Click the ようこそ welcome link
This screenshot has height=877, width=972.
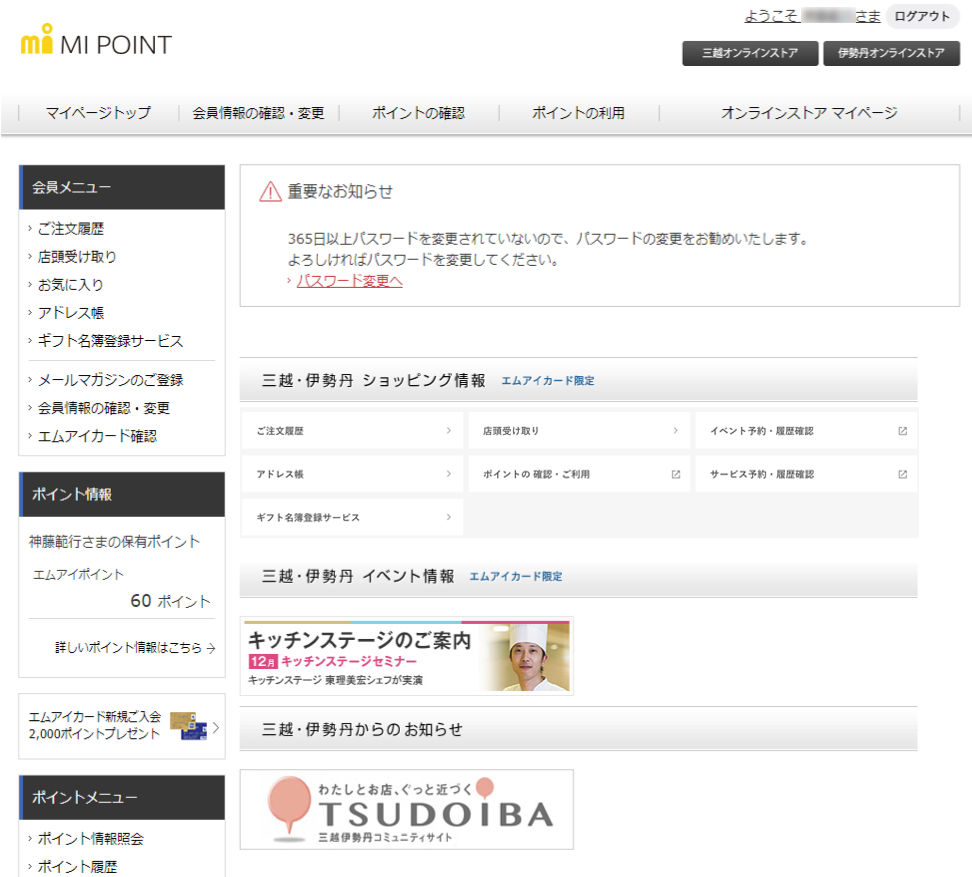(812, 16)
